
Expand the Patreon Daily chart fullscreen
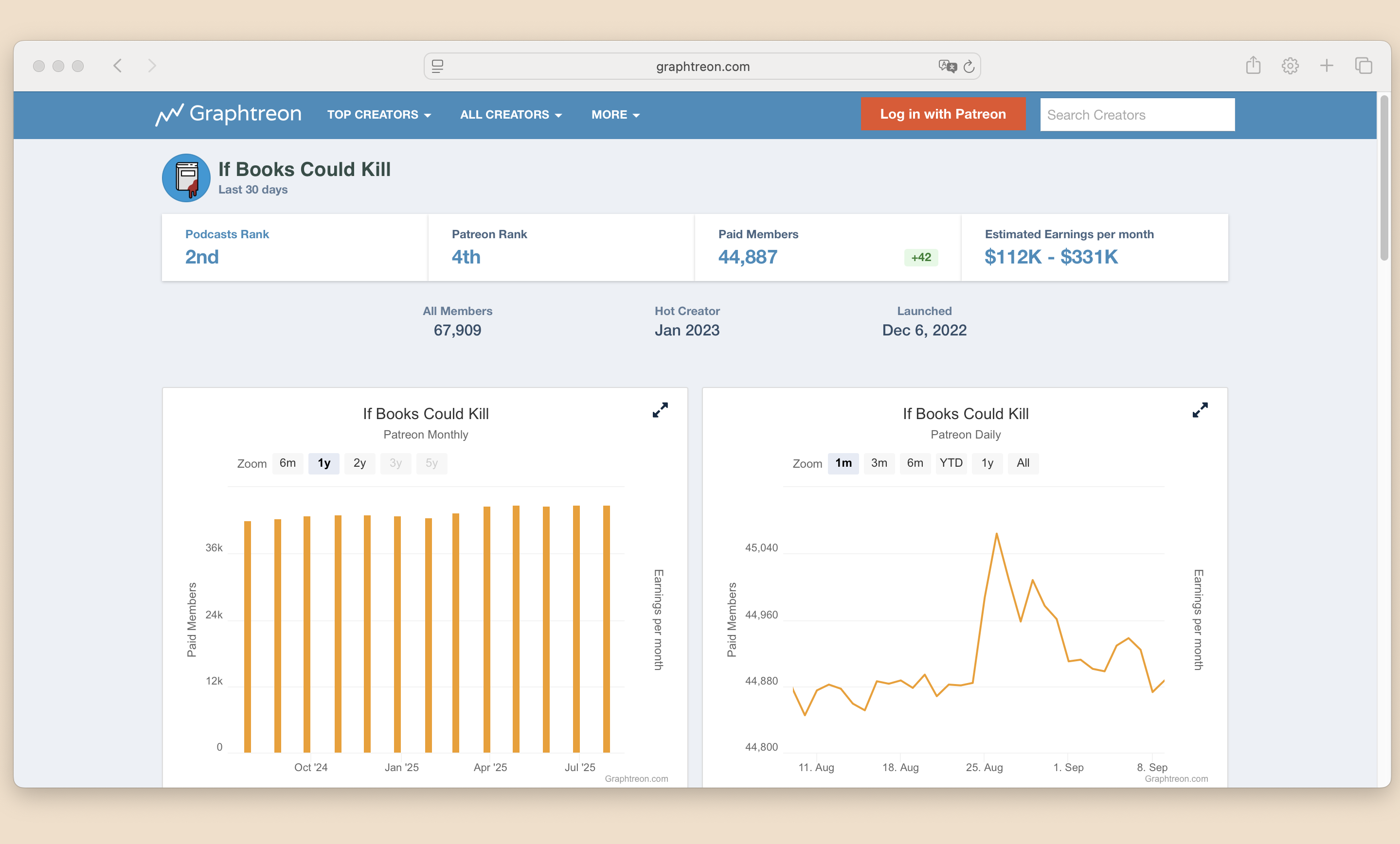pyautogui.click(x=1200, y=410)
